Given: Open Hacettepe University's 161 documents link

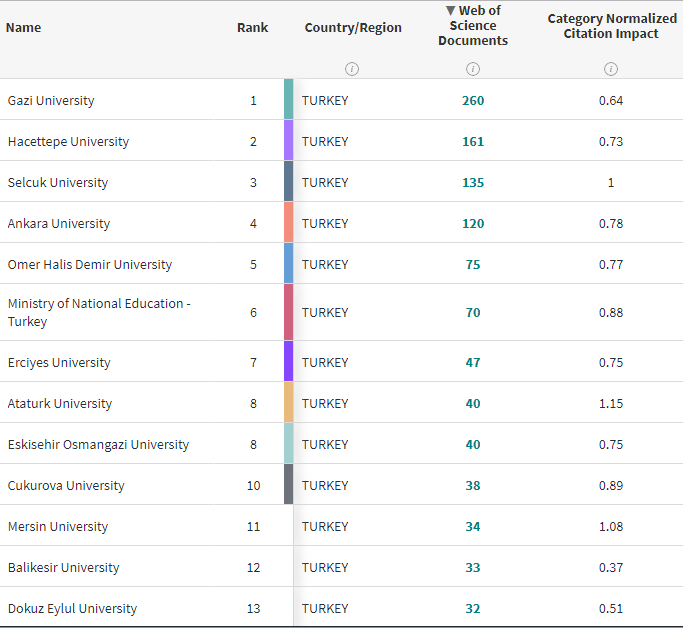Looking at the screenshot, I should (x=473, y=141).
